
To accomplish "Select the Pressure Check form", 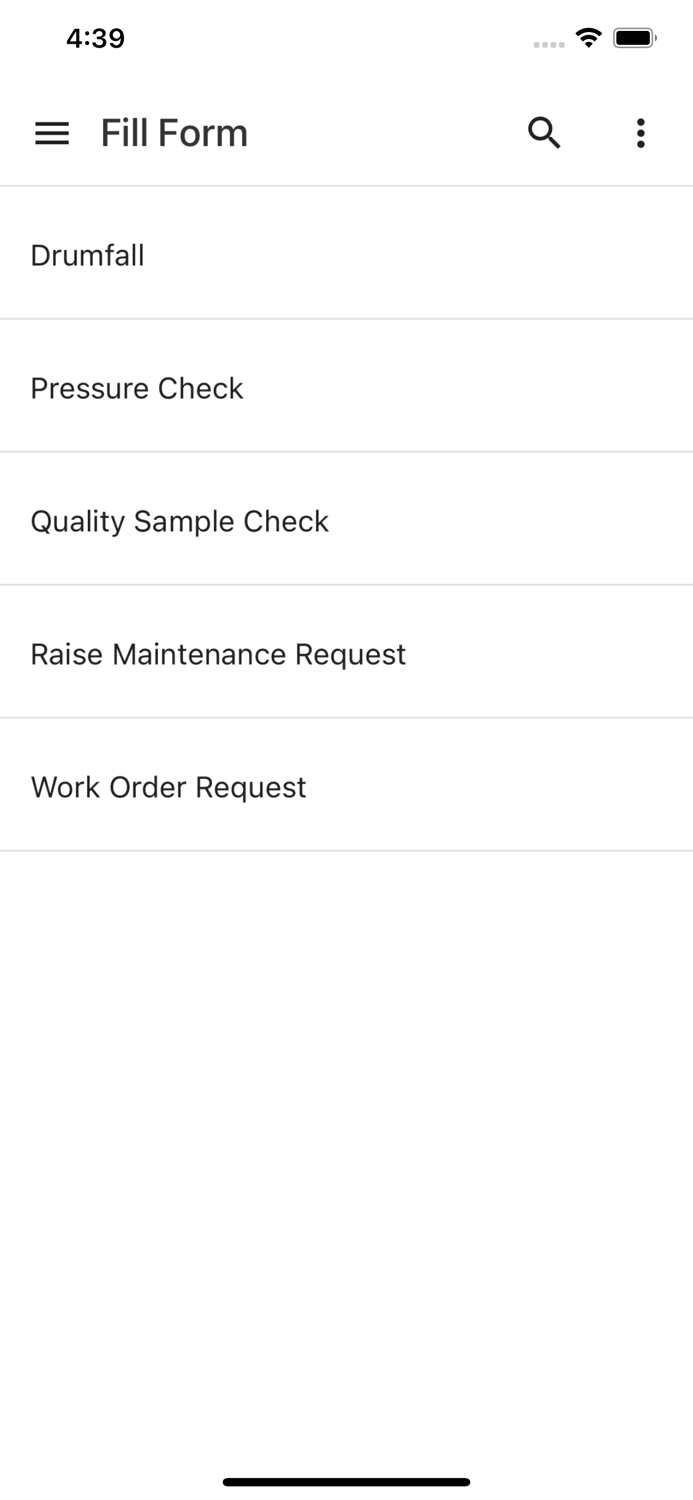I will point(137,389).
